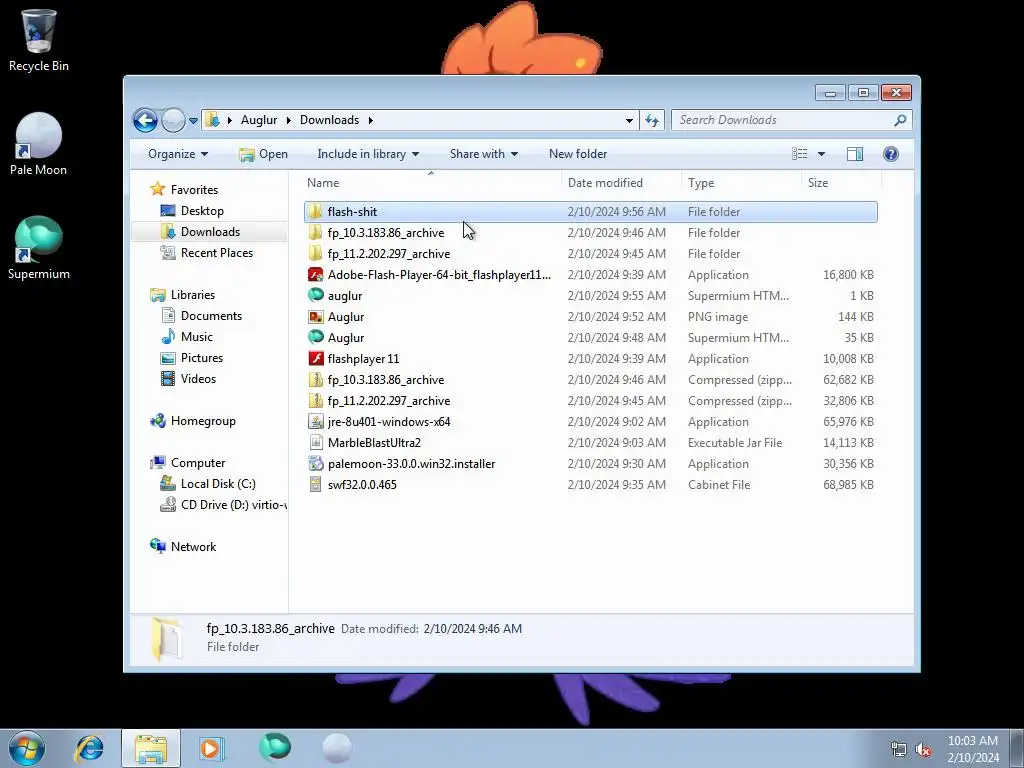
Task: Open the Videos library
Action: click(x=198, y=379)
